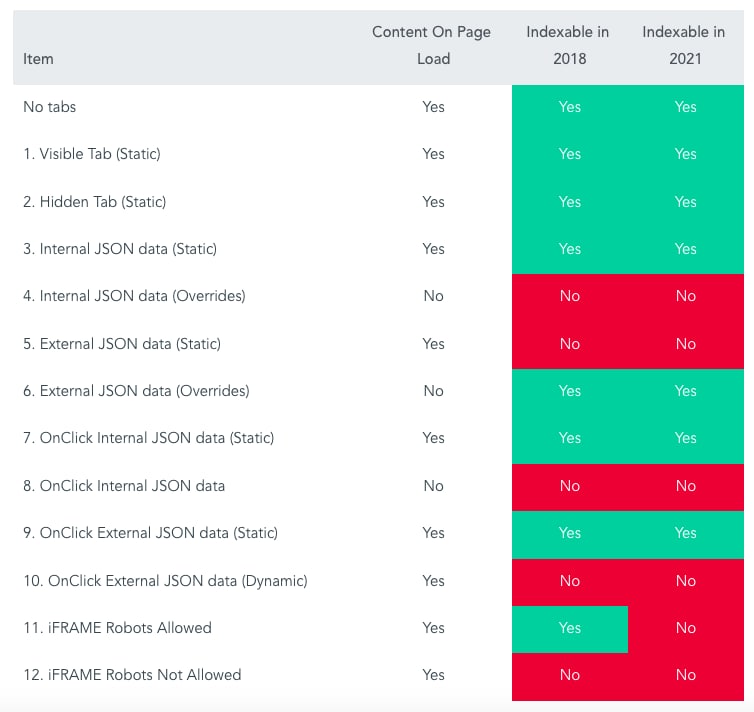Click the "No tabs" row label
The width and height of the screenshot is (754, 712).
click(50, 107)
